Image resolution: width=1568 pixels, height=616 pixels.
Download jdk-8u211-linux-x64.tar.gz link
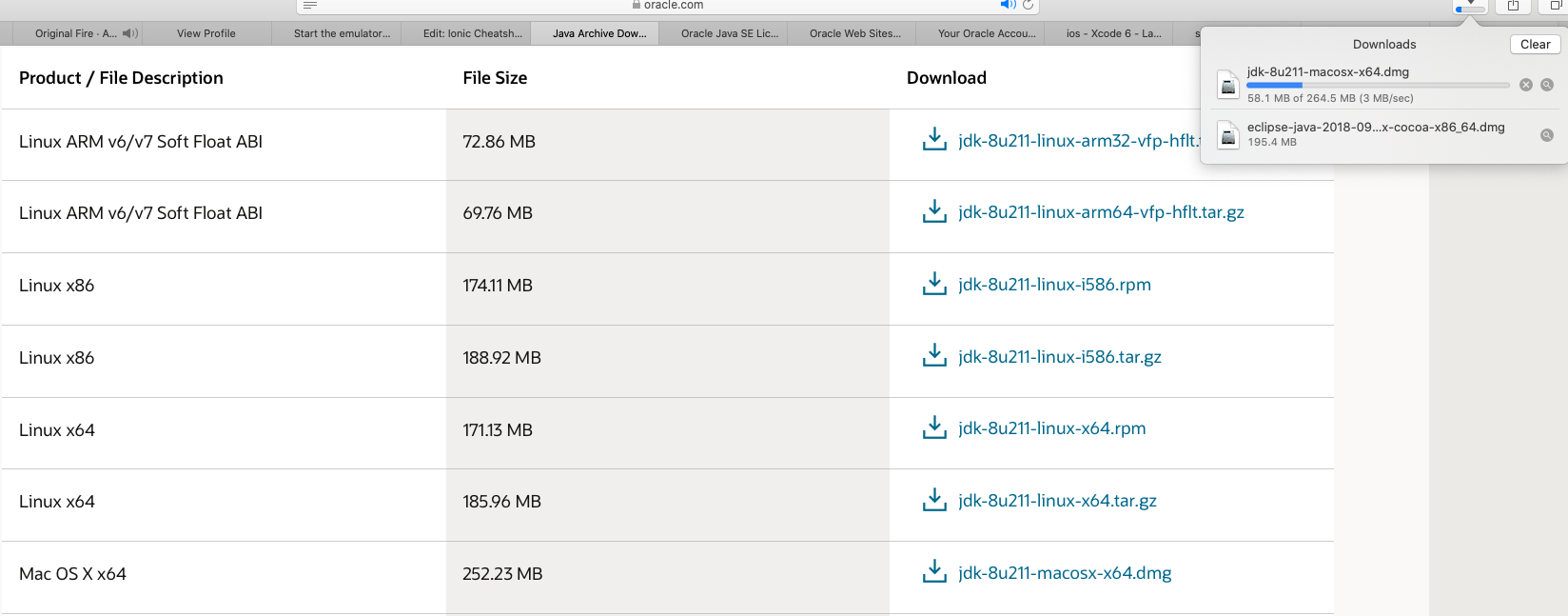click(x=1057, y=501)
